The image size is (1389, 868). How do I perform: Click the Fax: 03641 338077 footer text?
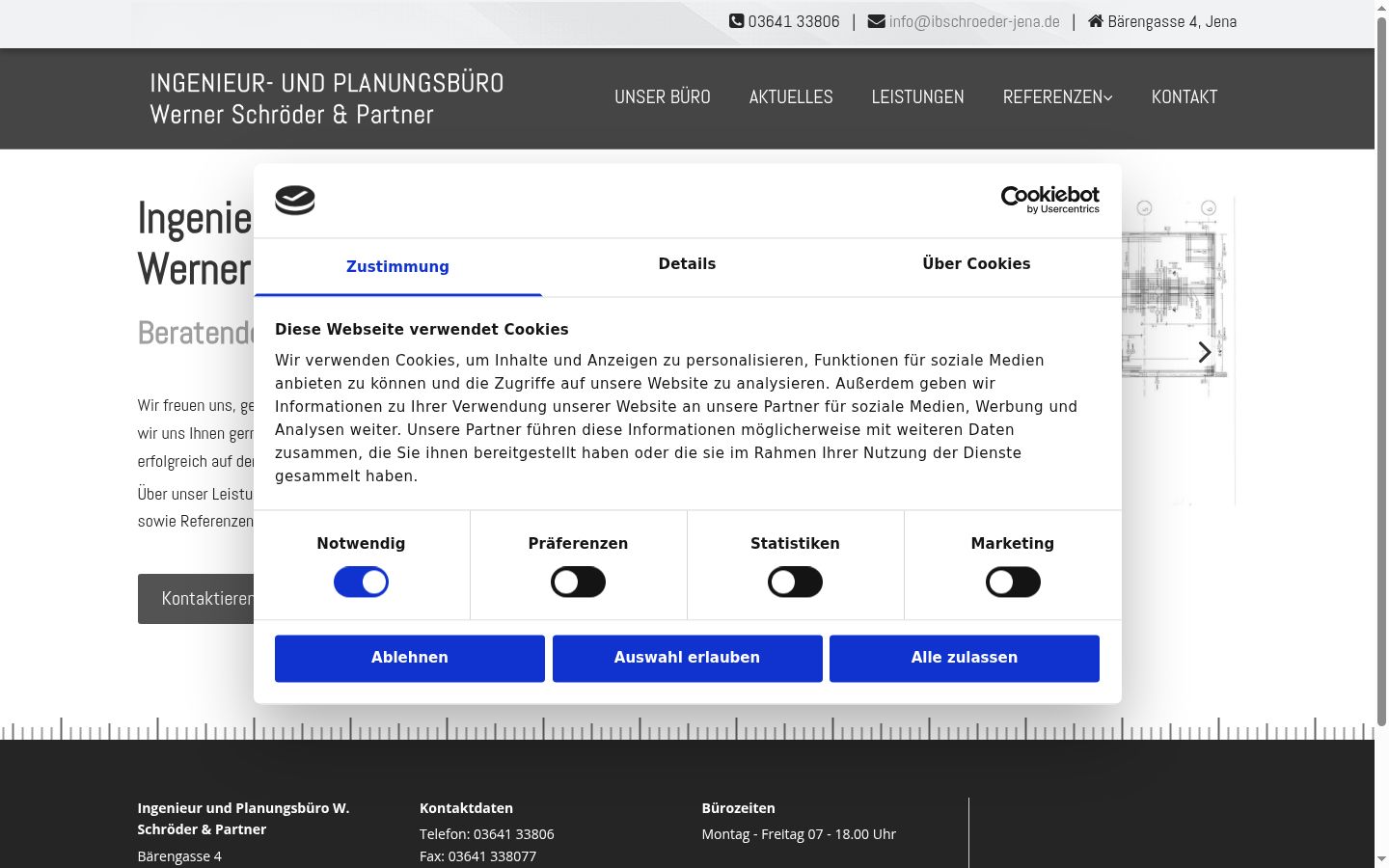click(x=477, y=856)
